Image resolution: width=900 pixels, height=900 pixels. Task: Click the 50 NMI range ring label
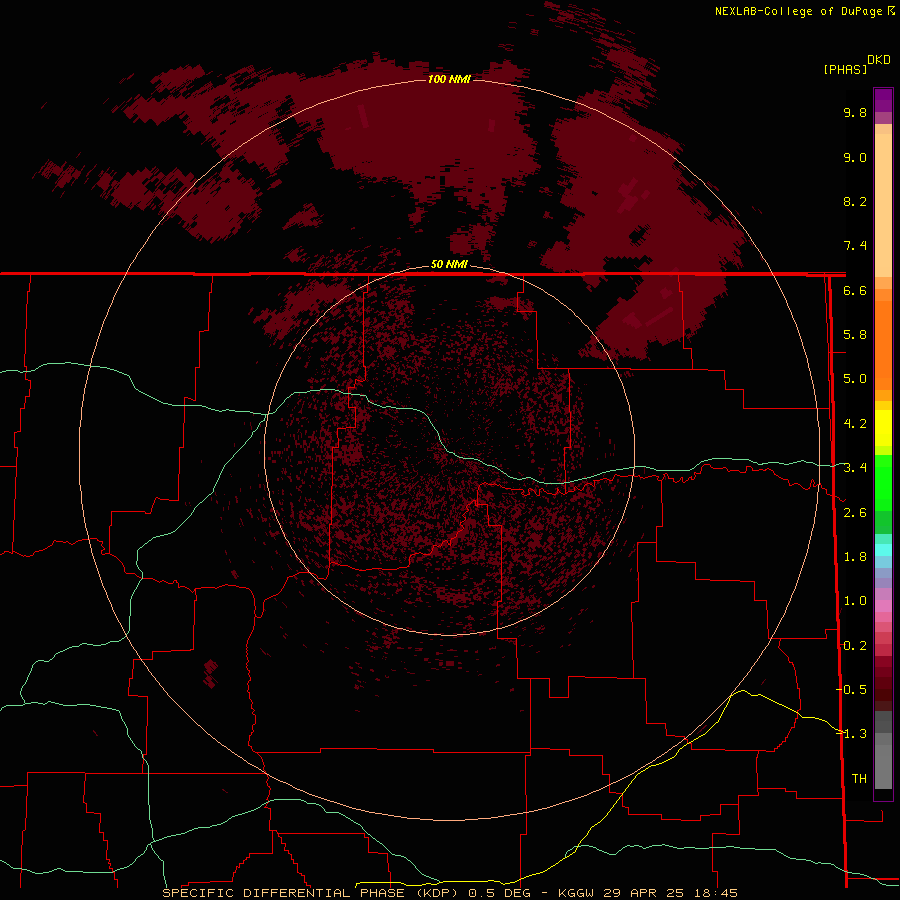pos(449,264)
